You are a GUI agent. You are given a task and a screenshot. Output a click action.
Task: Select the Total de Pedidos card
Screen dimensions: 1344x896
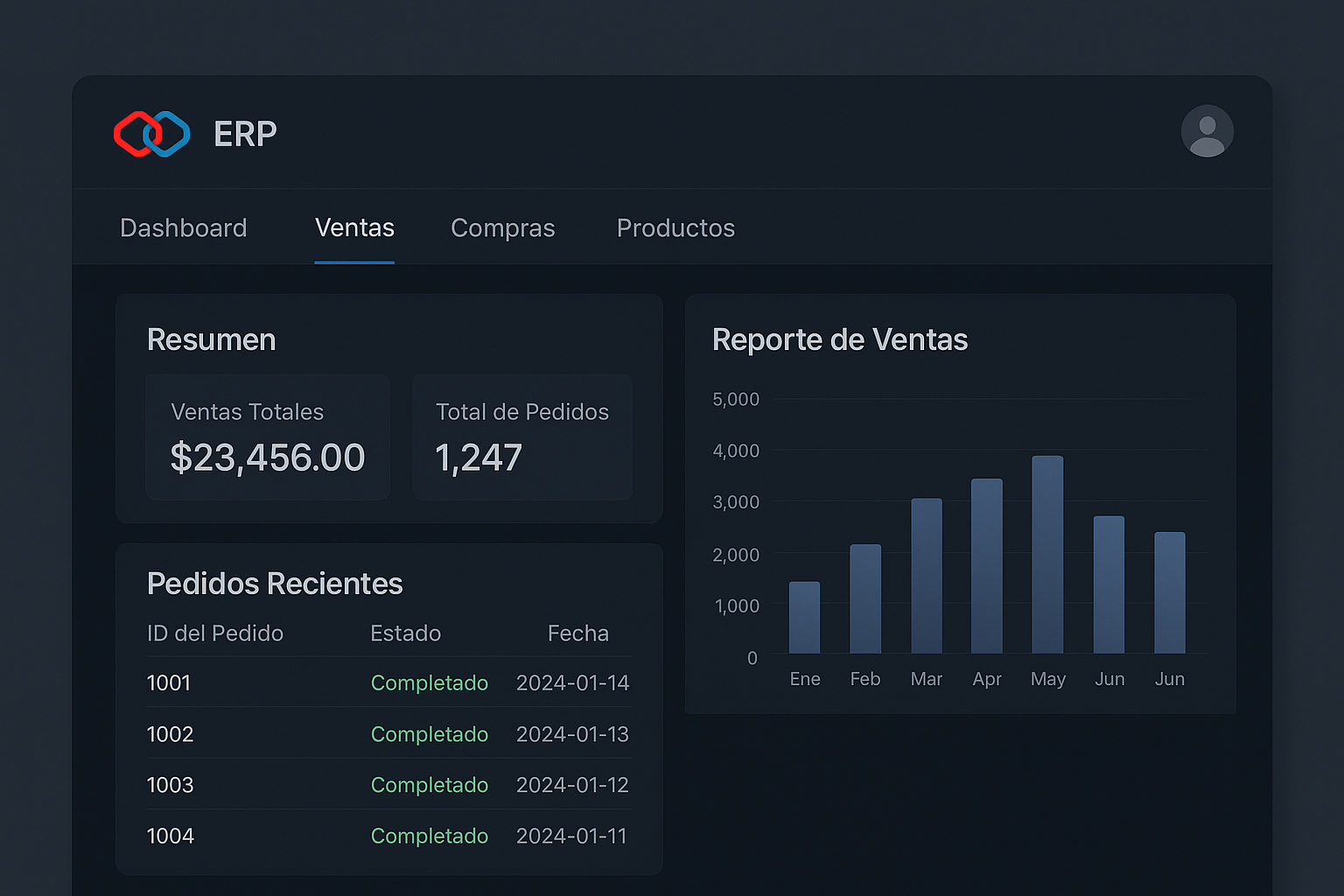[521, 437]
